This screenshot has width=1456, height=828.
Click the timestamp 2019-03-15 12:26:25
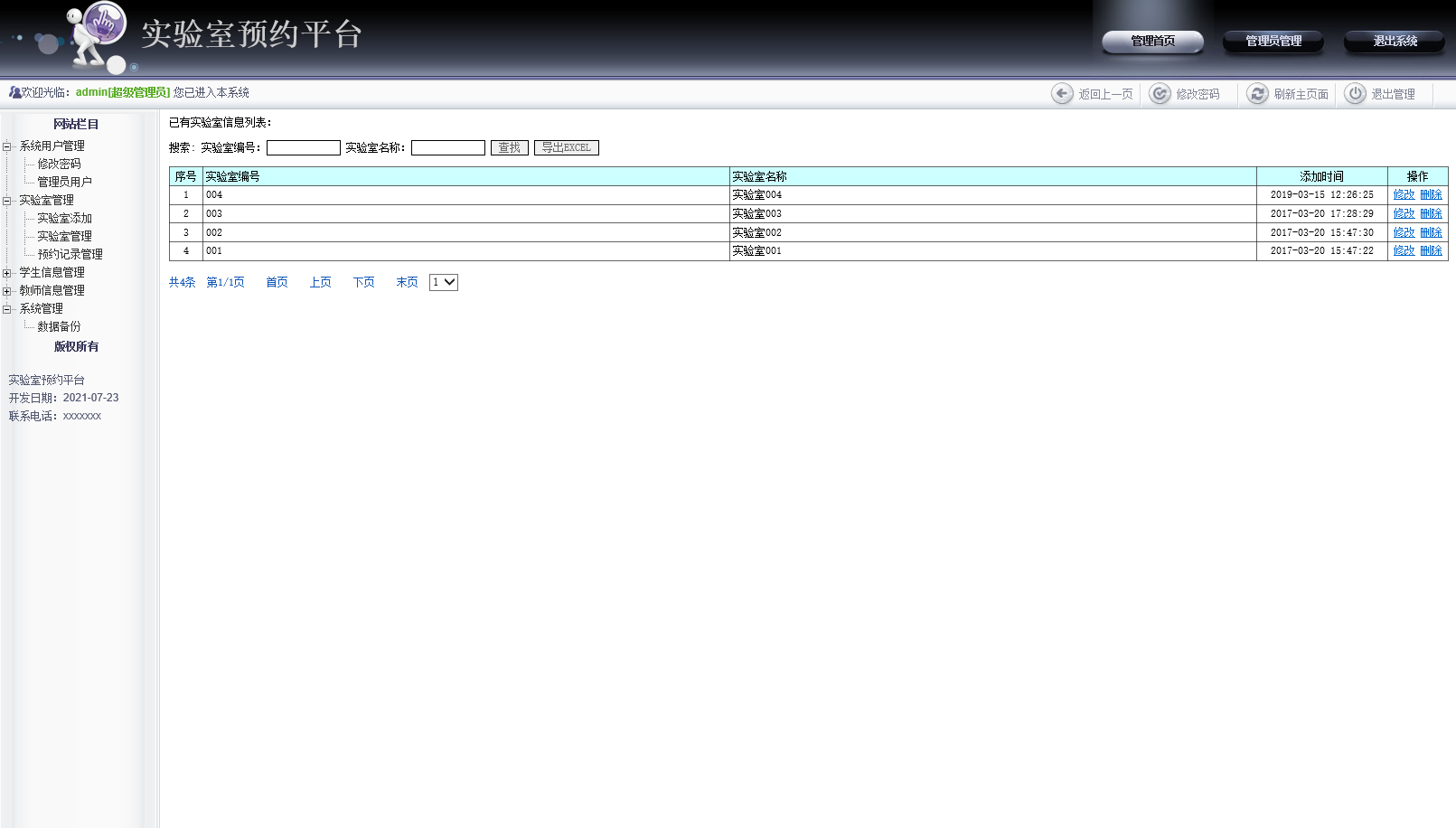click(x=1321, y=194)
